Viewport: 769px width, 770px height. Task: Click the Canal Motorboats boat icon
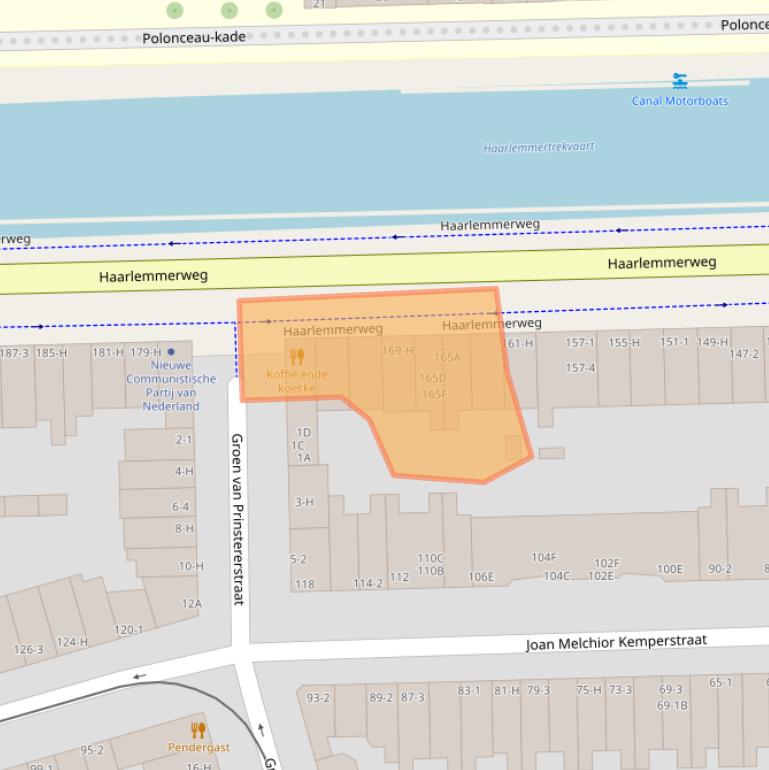pos(680,81)
